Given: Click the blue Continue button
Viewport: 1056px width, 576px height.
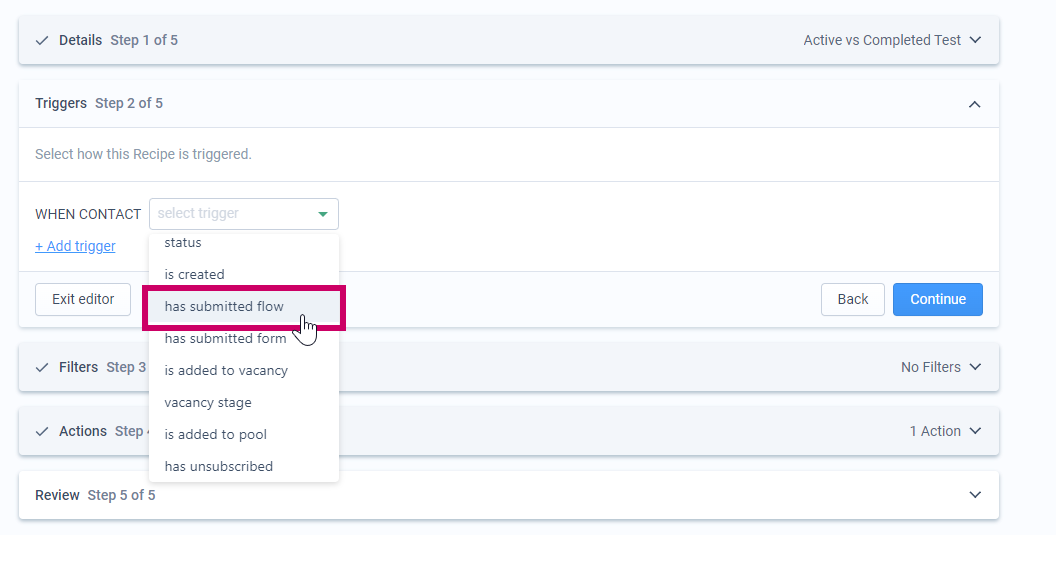Looking at the screenshot, I should pos(937,299).
